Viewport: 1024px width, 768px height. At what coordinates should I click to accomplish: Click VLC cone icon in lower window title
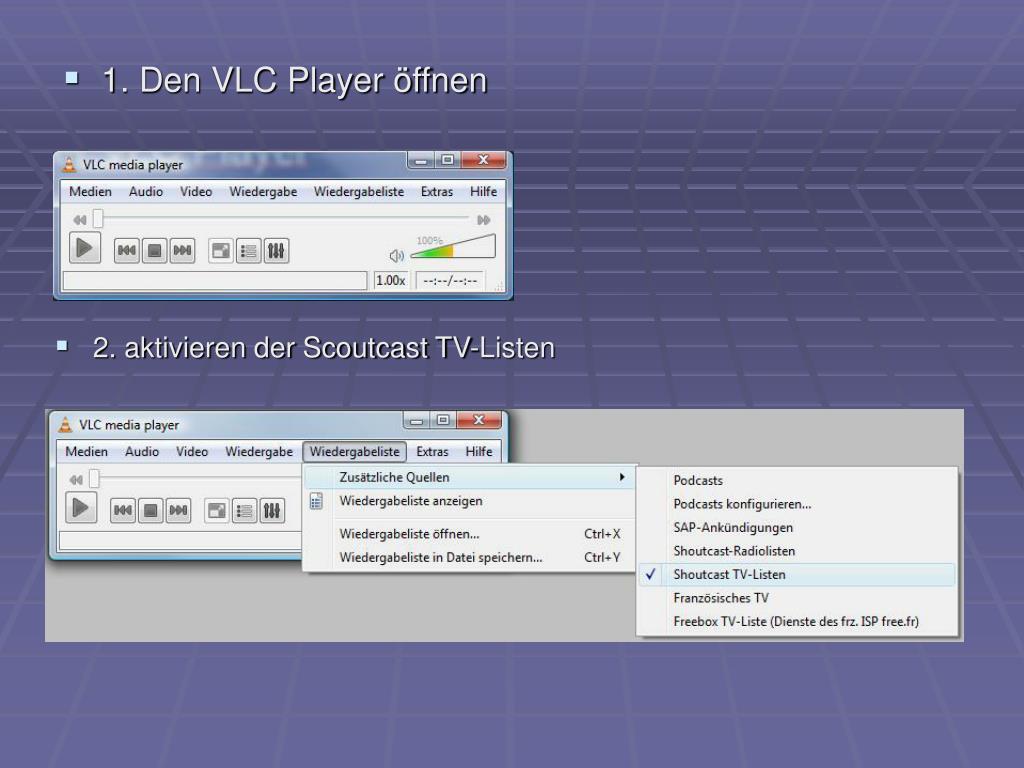pyautogui.click(x=65, y=424)
